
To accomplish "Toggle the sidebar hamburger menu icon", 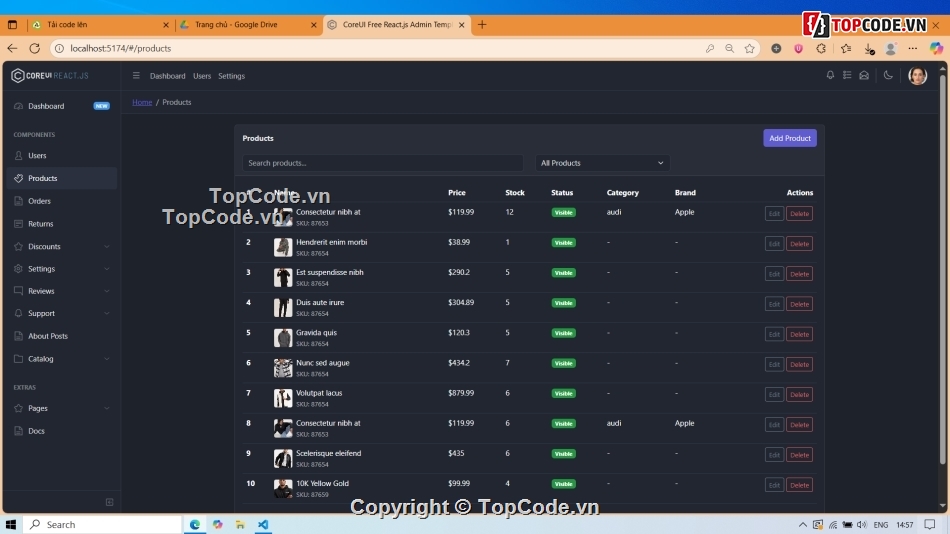I will click(136, 76).
